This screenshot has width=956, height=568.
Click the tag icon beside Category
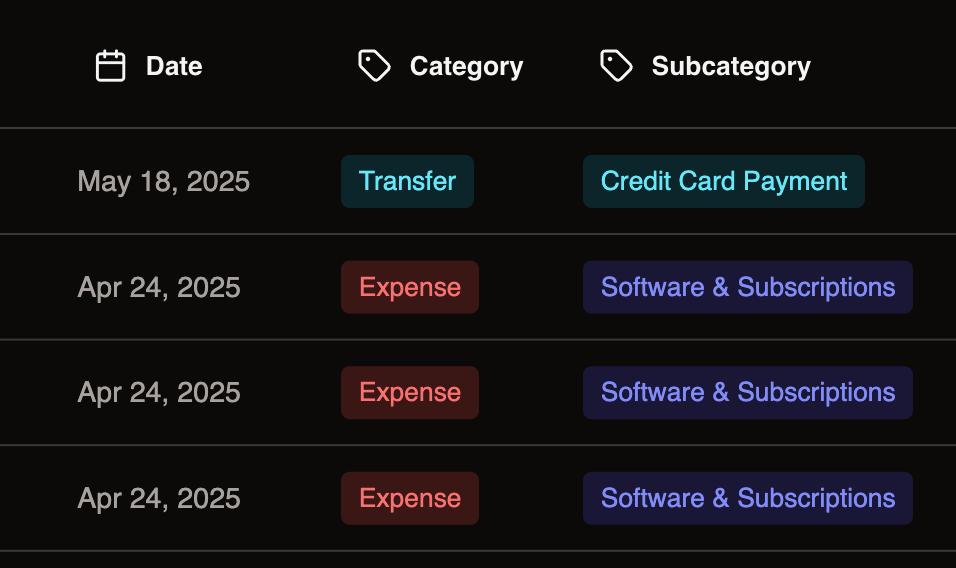pyautogui.click(x=374, y=66)
